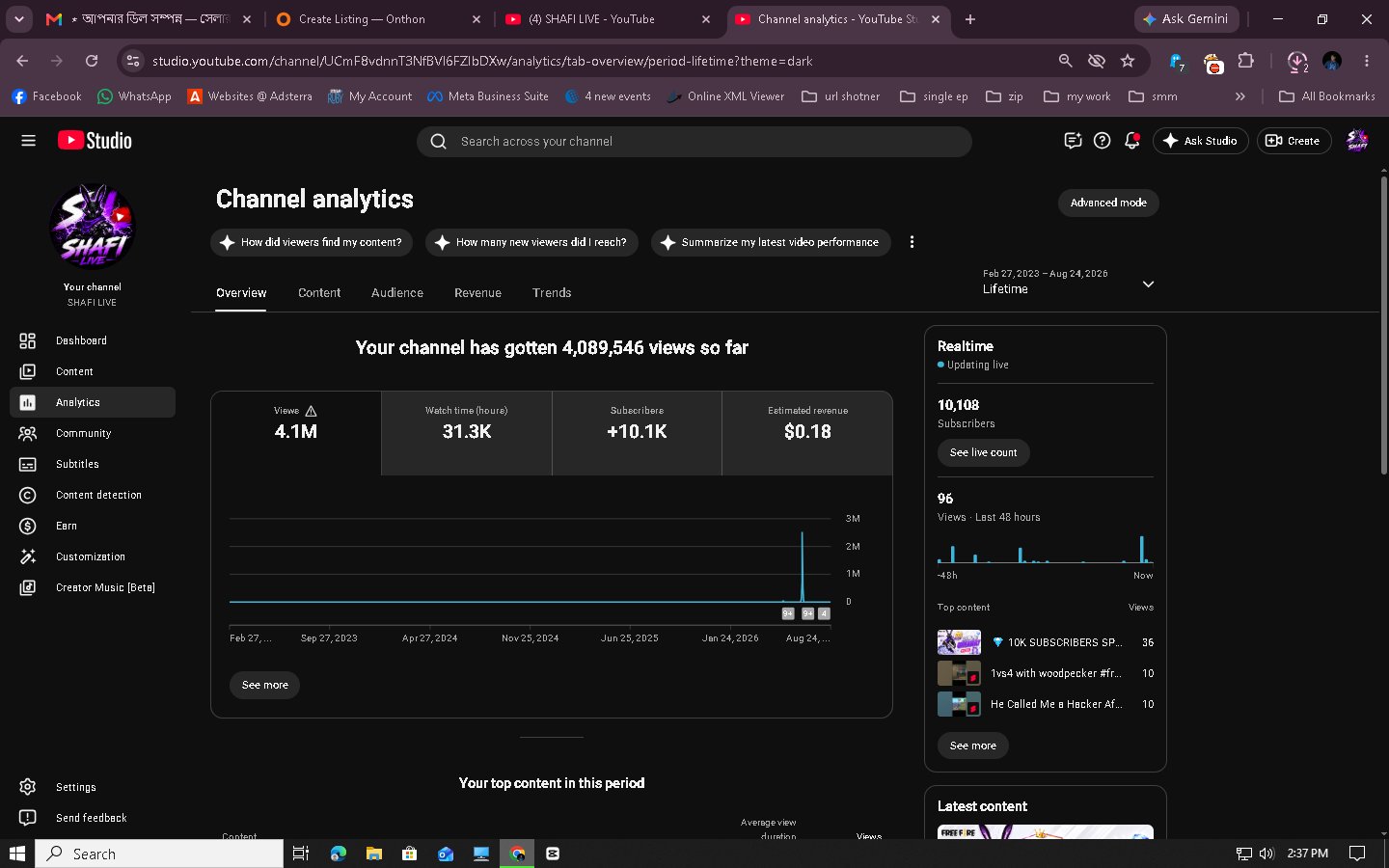
Task: Open the Chrome downloads icon
Action: (x=1297, y=61)
